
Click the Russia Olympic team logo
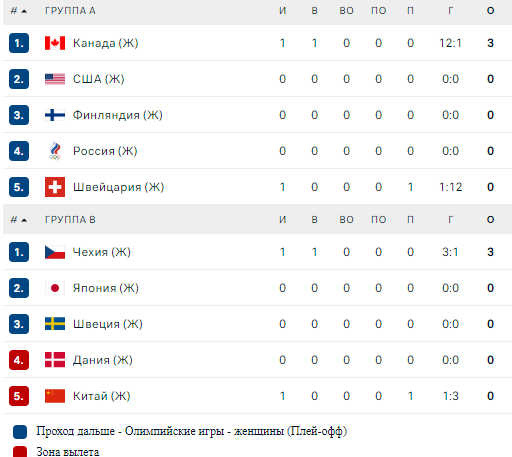(x=55, y=151)
